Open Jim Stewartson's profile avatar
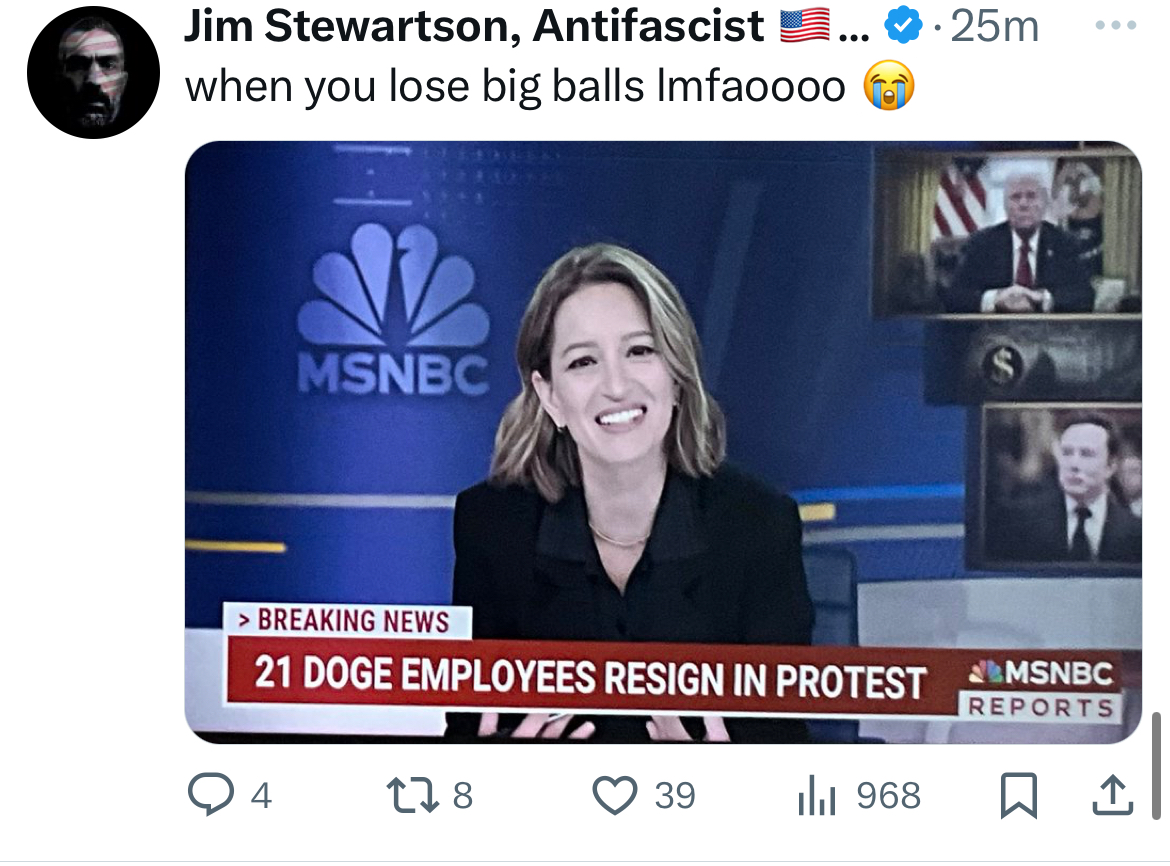Image resolution: width=1170 pixels, height=866 pixels. (93, 72)
